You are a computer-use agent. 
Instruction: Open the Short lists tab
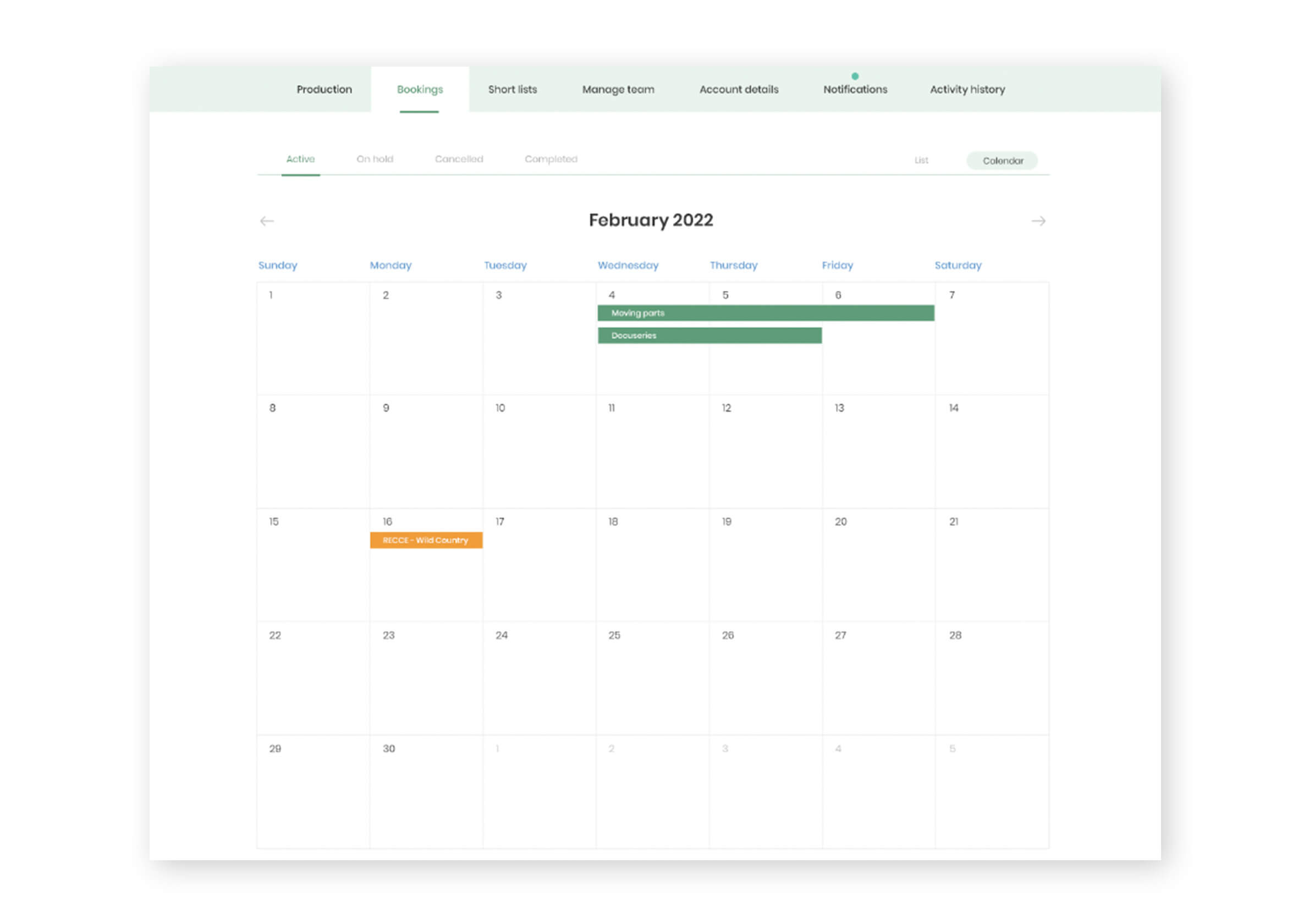512,89
